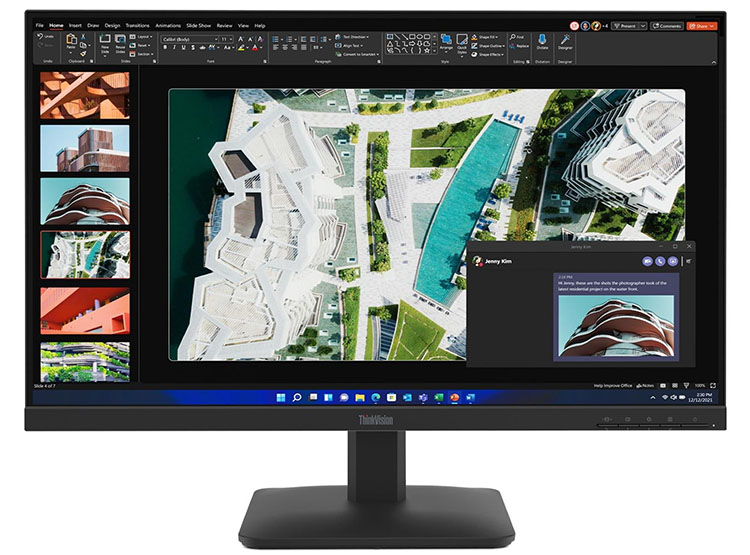
Task: Toggle Italic formatting
Action: (x=174, y=48)
